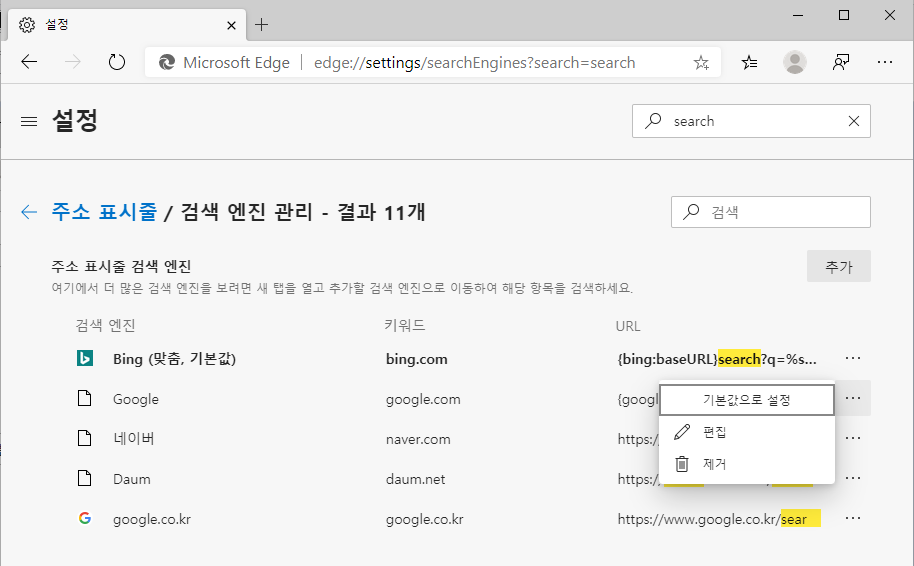
Task: Select 기본값으로 설정 in context menu
Action: click(747, 400)
